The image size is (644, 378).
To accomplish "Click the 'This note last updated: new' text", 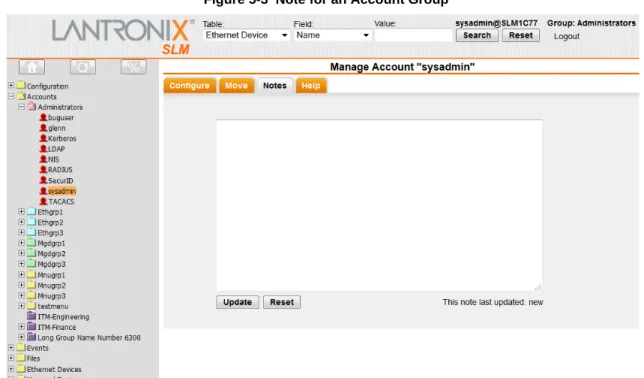I will pyautogui.click(x=493, y=302).
